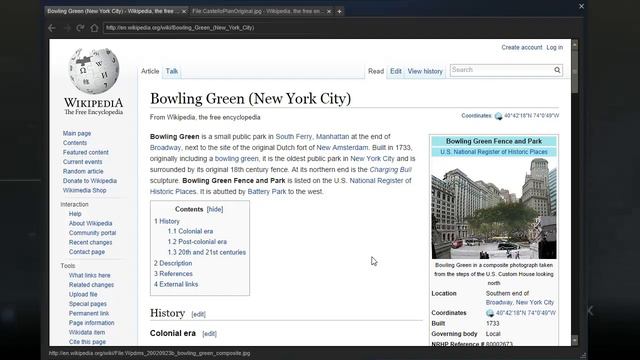Open U.S. National Register of Historic Places link
This screenshot has width=640, height=360.
(494, 152)
